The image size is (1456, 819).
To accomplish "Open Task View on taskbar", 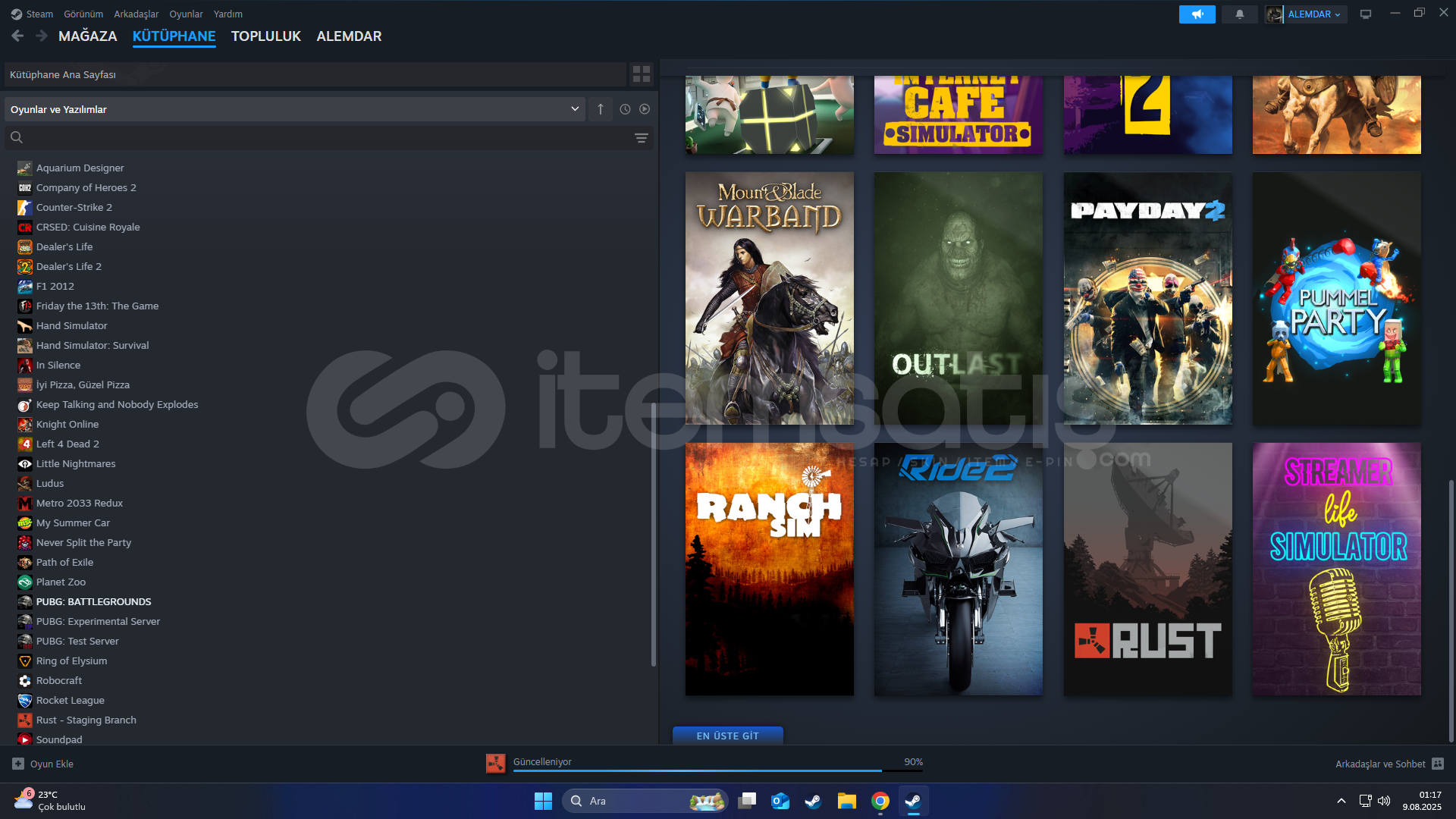I will pyautogui.click(x=747, y=801).
